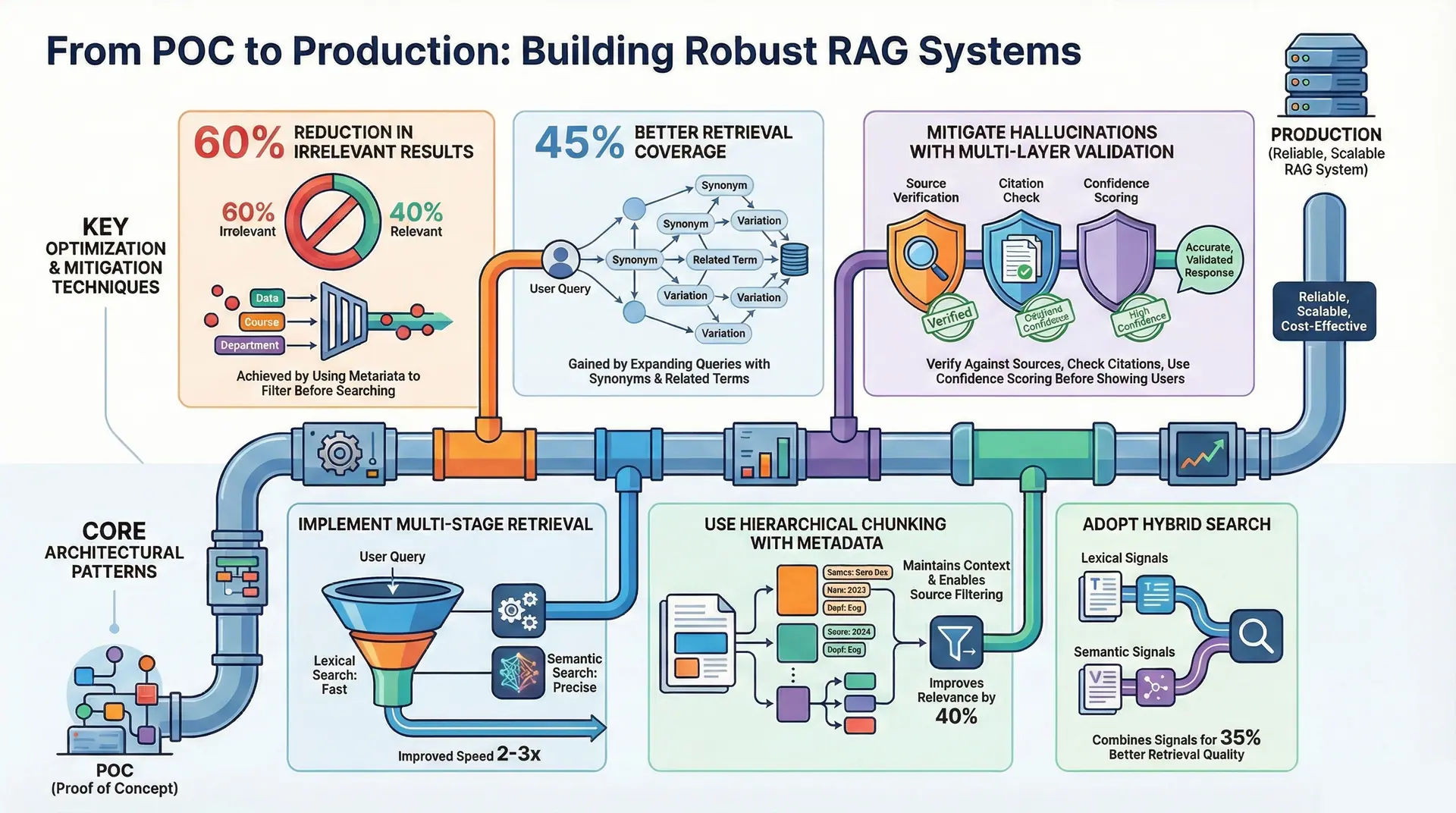Click the Lexical Search gears icon
Screen dimensions: 1456x813
coord(519,610)
